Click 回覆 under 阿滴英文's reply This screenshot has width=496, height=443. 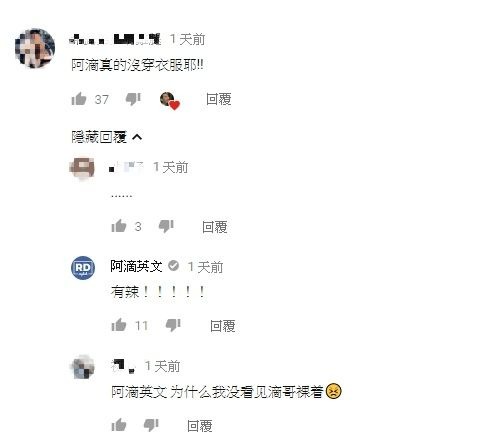tap(223, 326)
